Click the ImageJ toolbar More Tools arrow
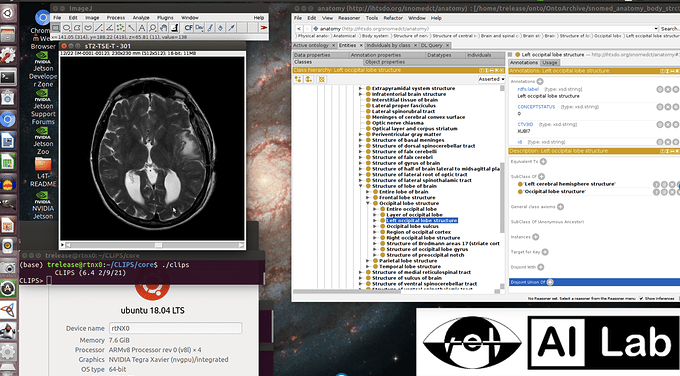 pyautogui.click(x=263, y=28)
